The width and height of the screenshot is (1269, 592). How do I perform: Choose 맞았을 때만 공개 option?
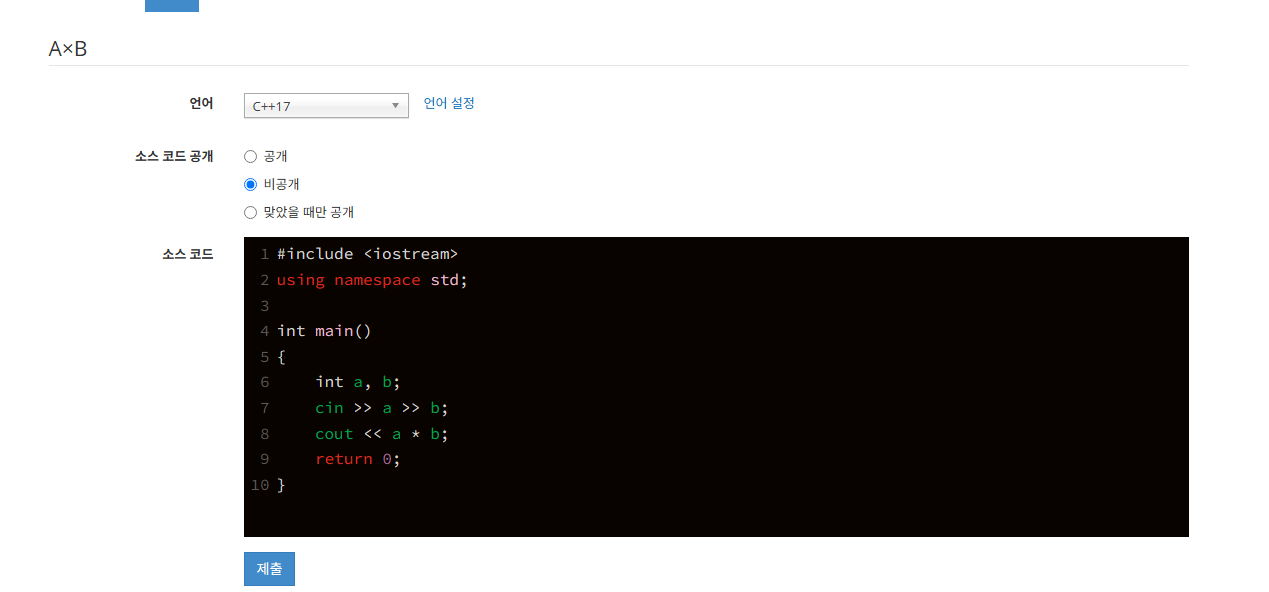(x=250, y=212)
